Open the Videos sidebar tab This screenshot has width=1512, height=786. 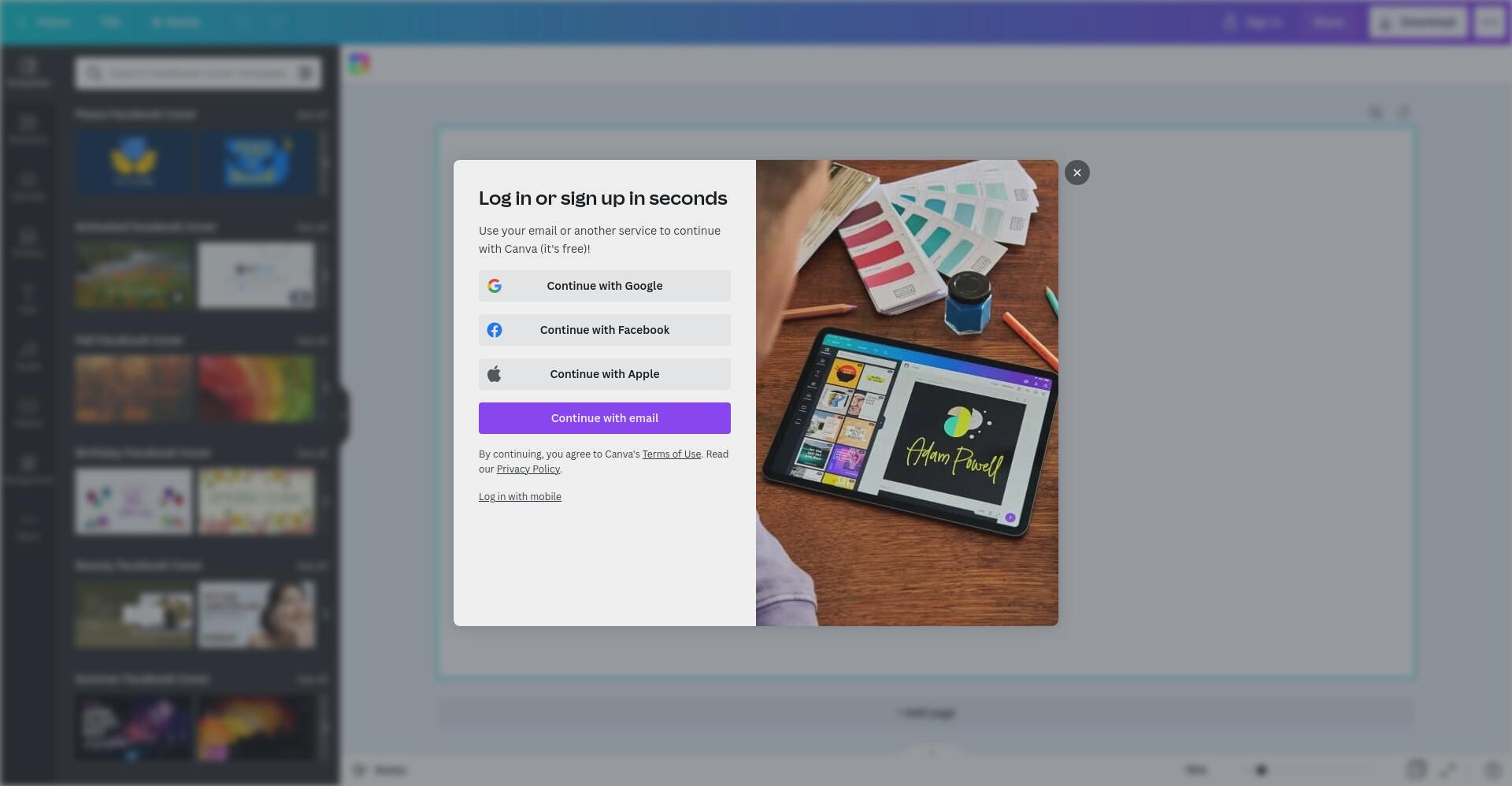(28, 413)
